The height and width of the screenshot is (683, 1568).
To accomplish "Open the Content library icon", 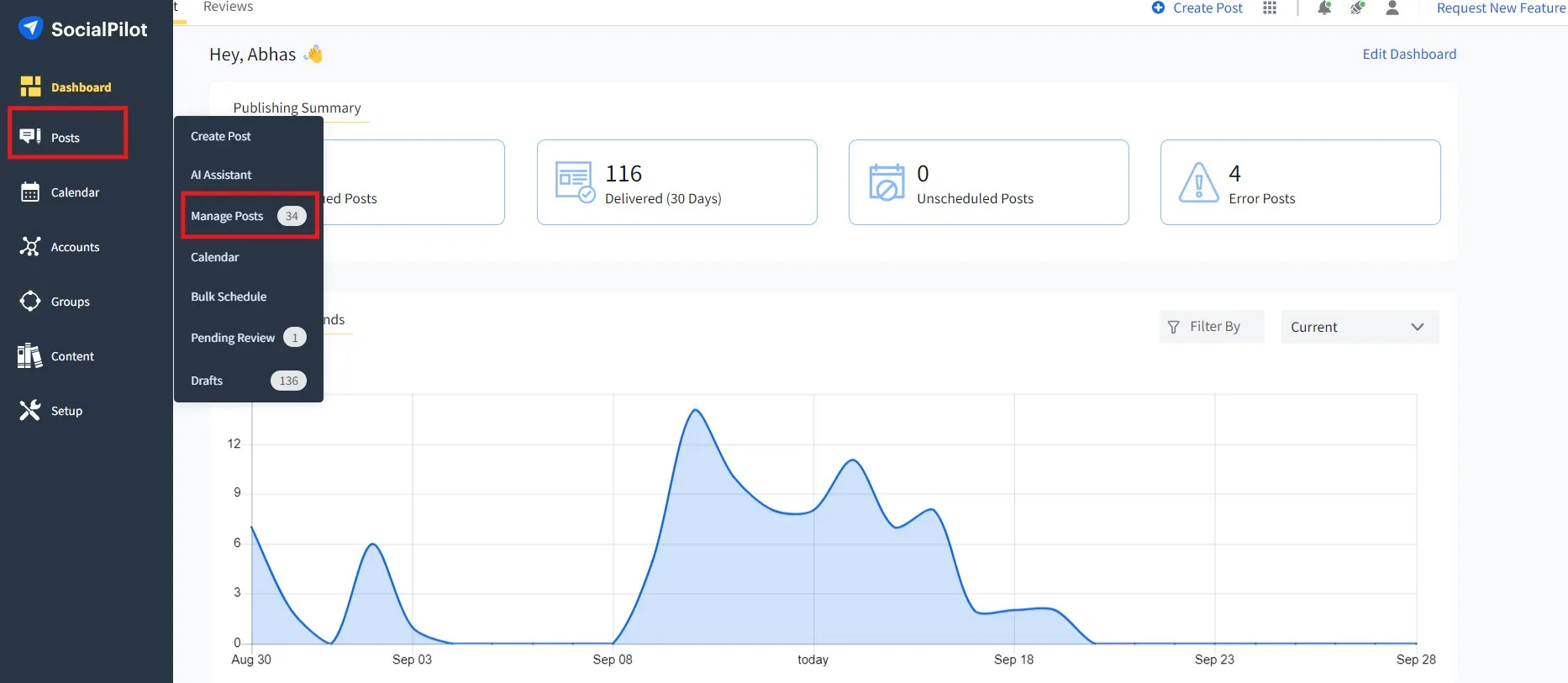I will coord(30,356).
